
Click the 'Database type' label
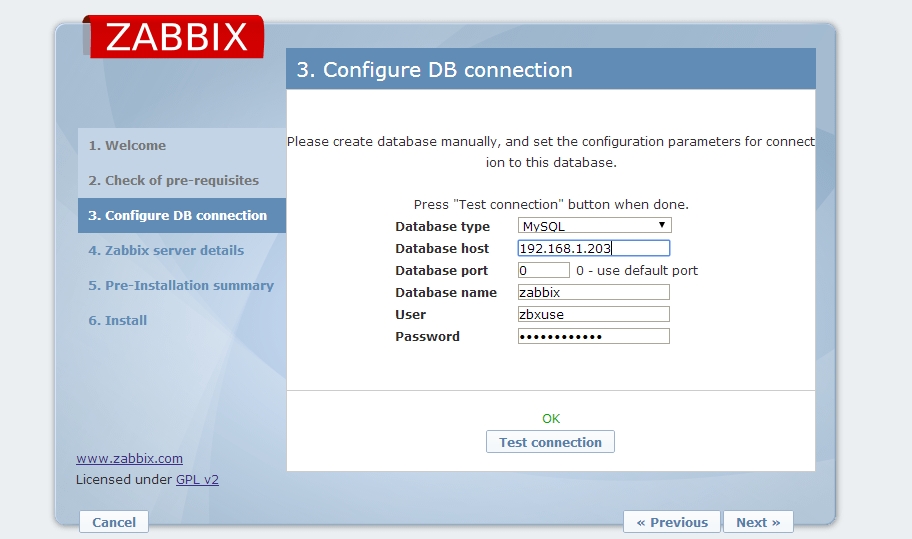tap(443, 227)
